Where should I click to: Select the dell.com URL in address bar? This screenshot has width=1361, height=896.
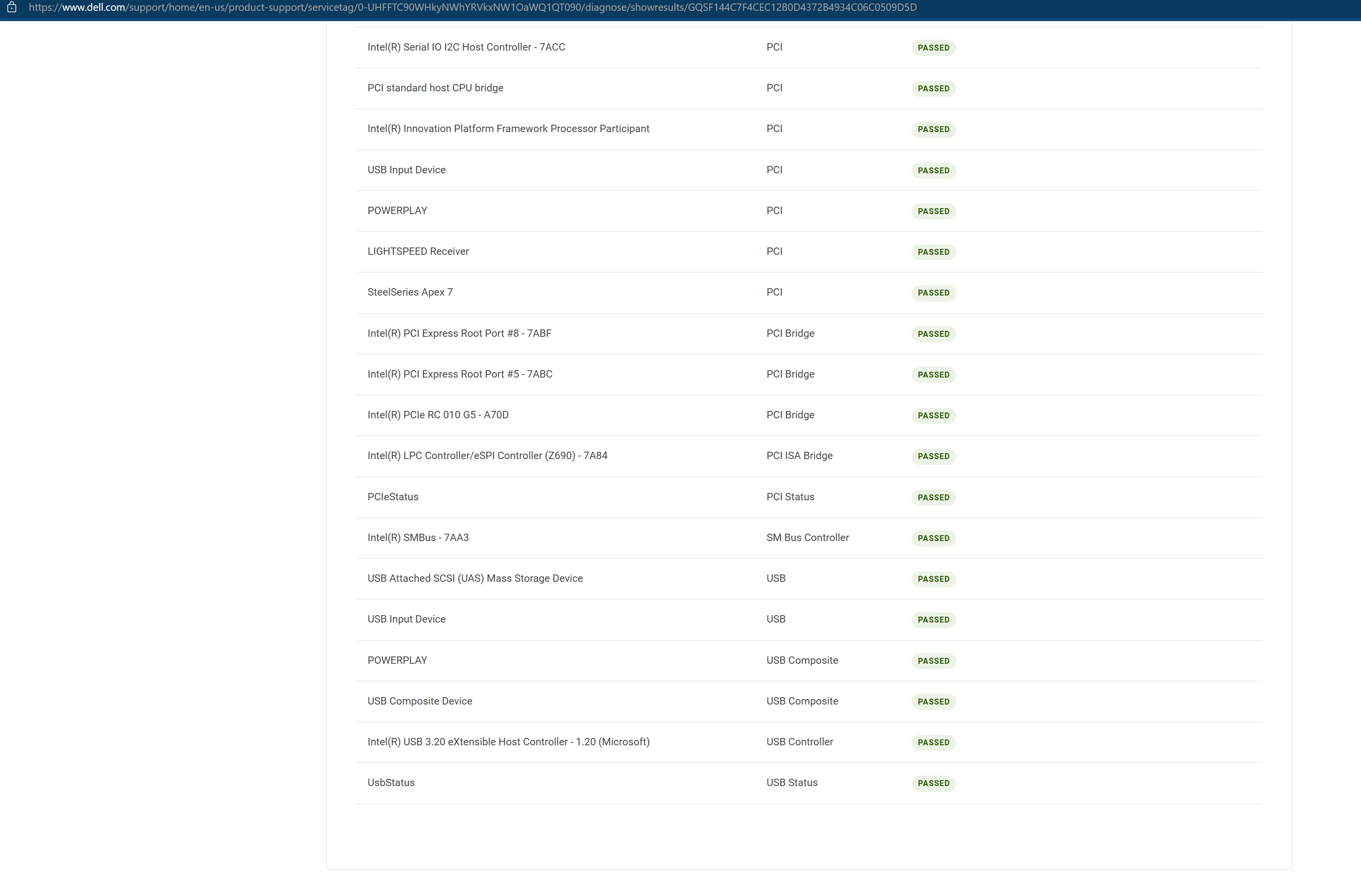[x=472, y=7]
